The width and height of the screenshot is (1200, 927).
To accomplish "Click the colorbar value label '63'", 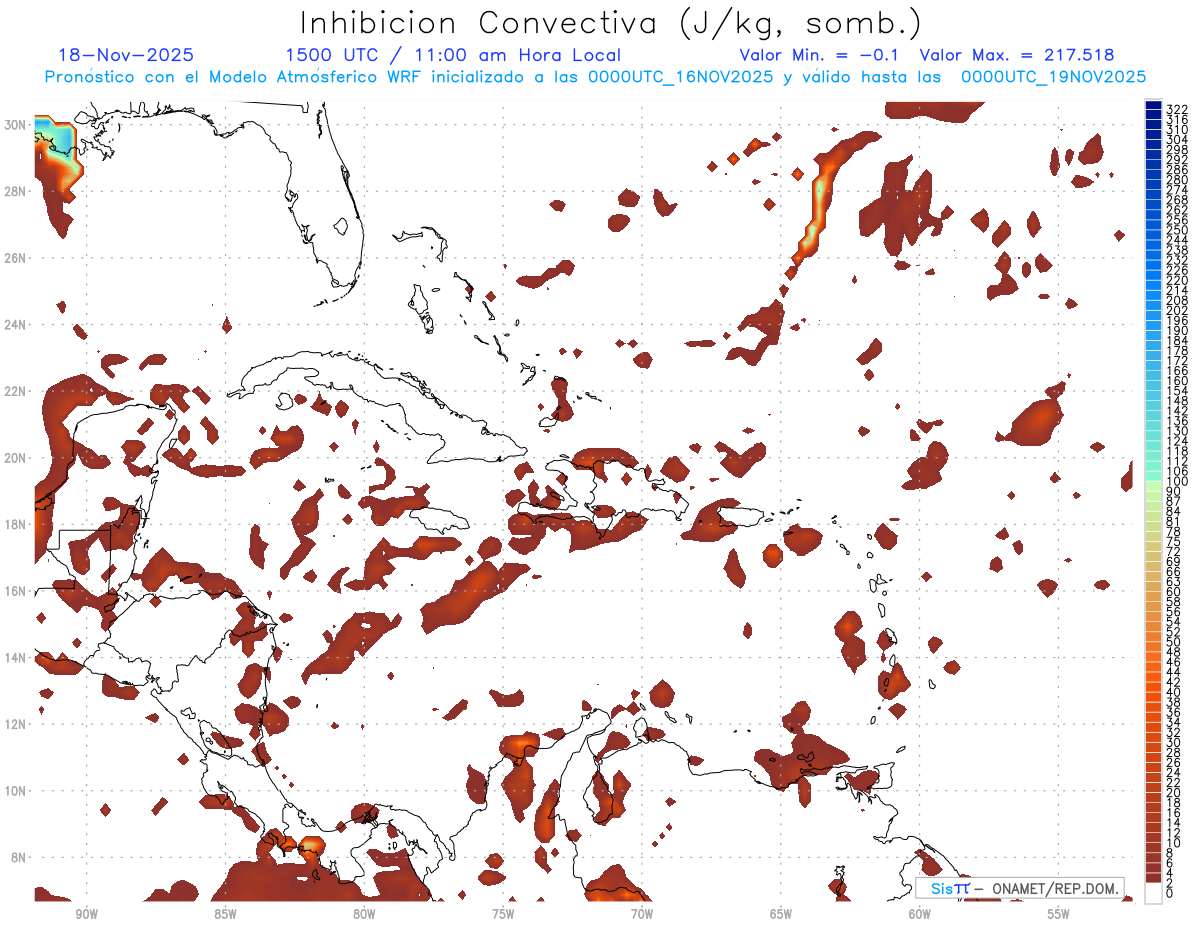I will pos(1174,582).
